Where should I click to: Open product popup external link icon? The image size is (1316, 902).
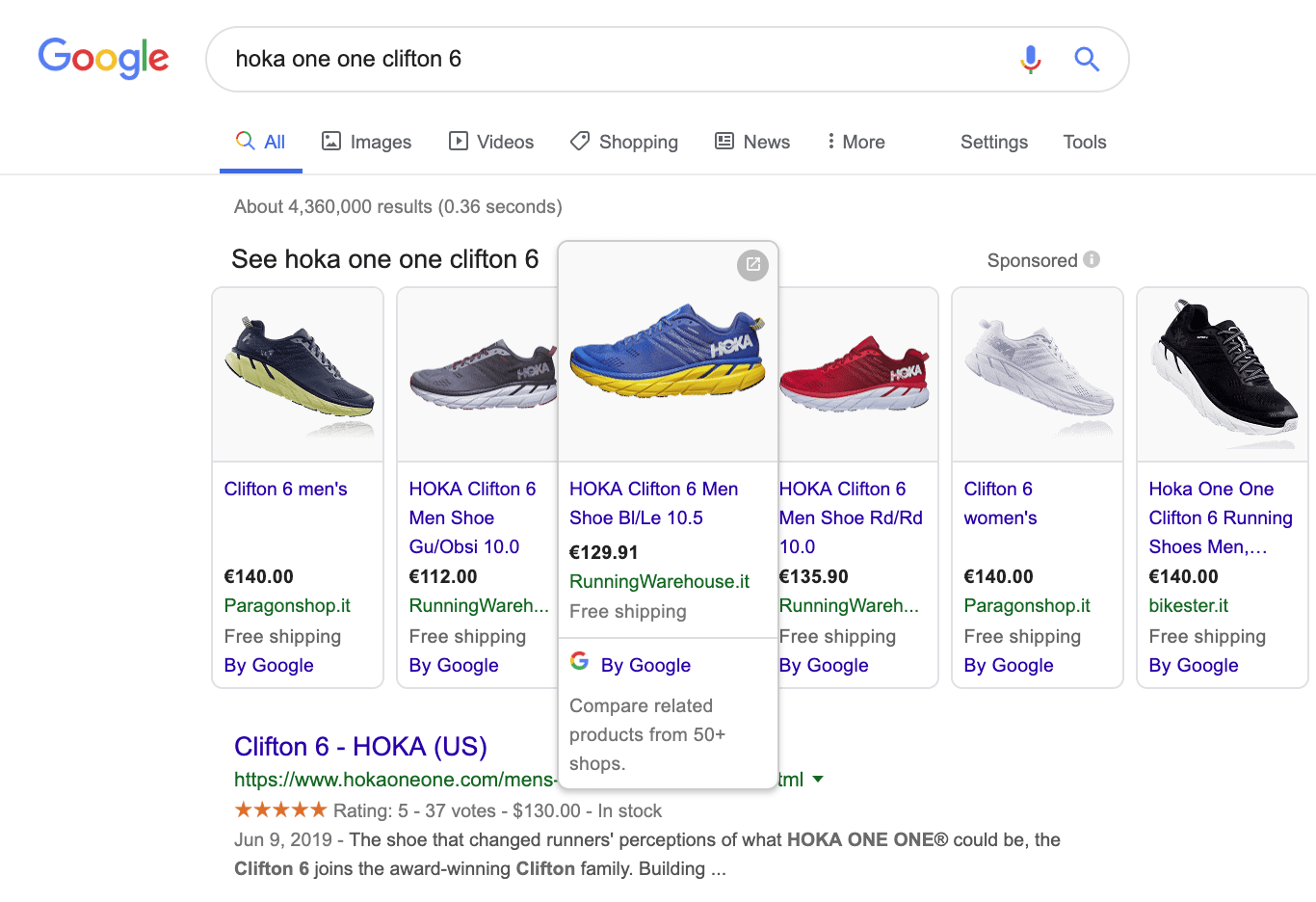tap(753, 265)
